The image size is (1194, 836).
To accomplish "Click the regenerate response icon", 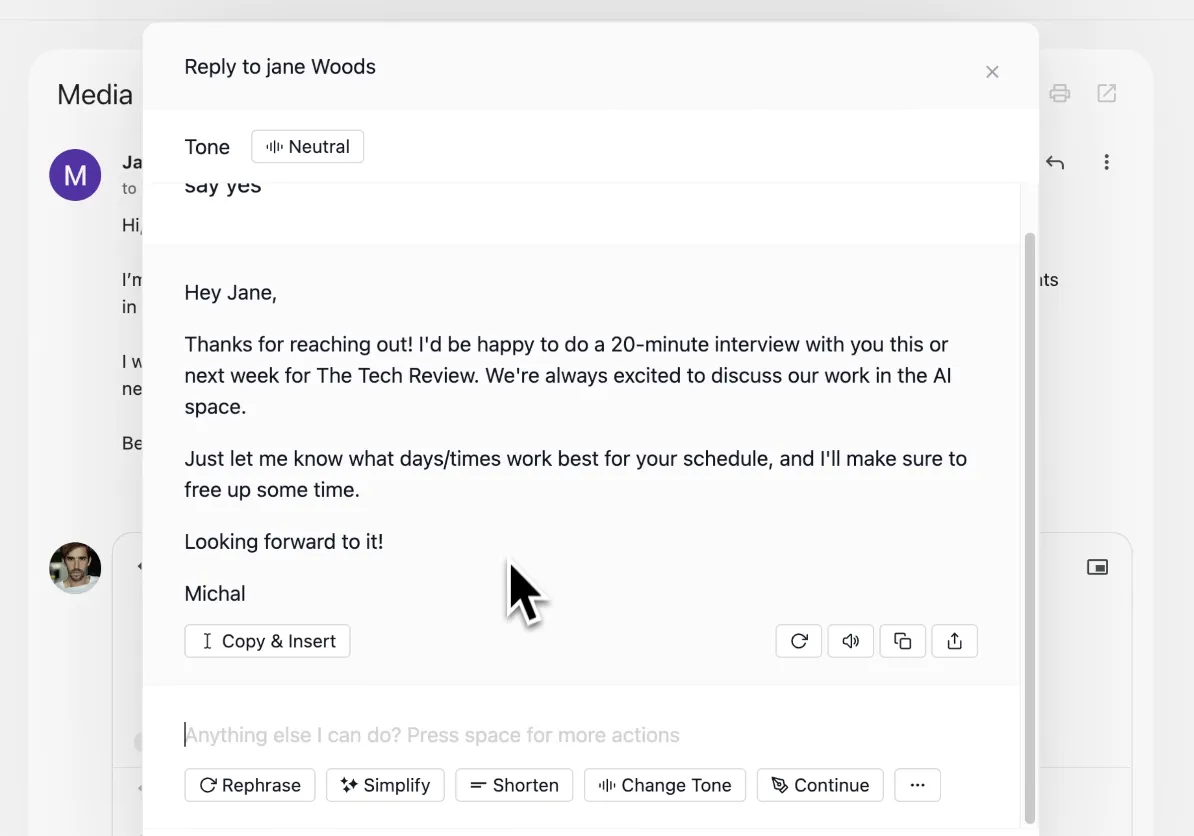I will [799, 641].
